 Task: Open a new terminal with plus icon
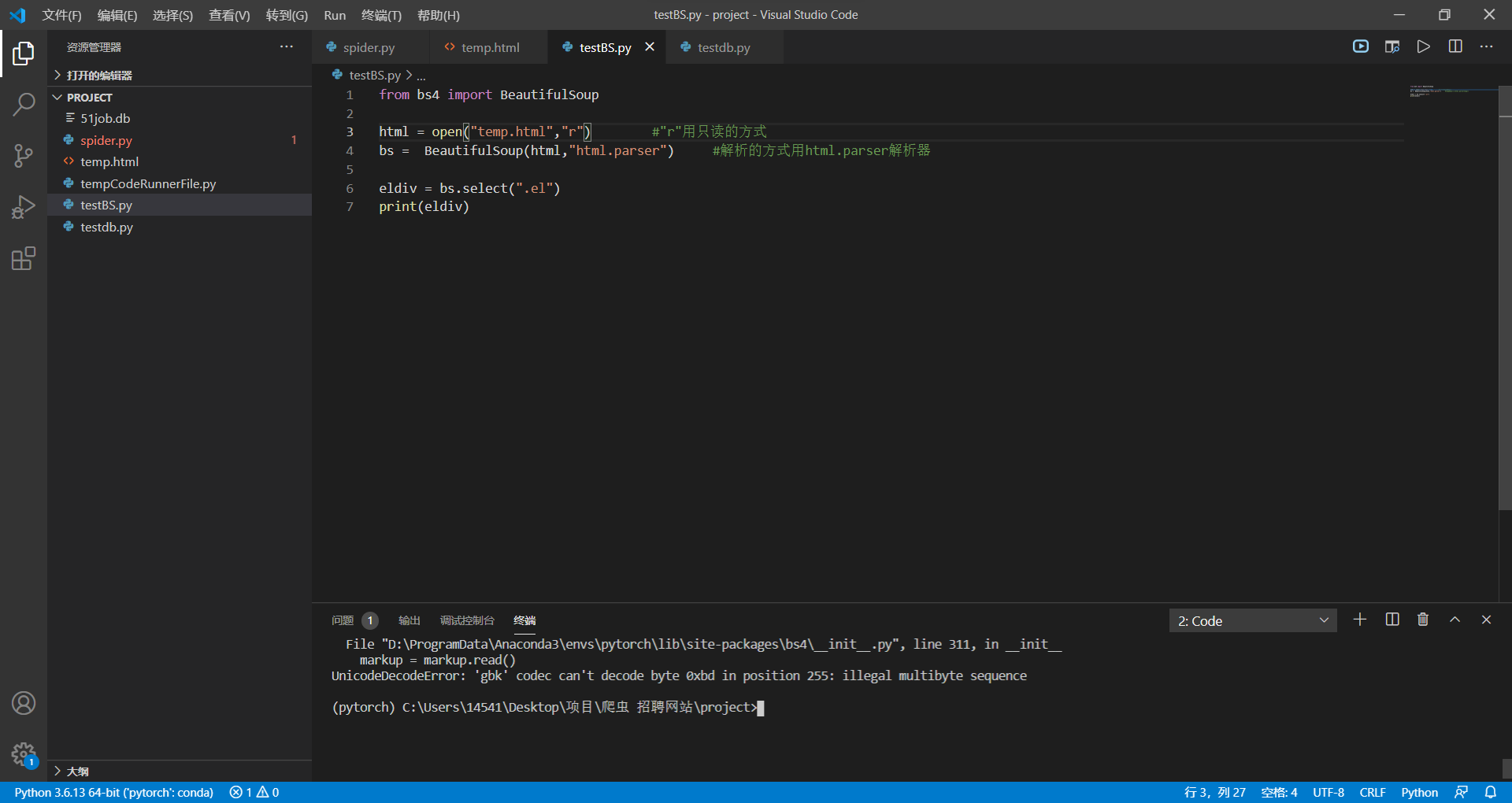pos(1360,620)
